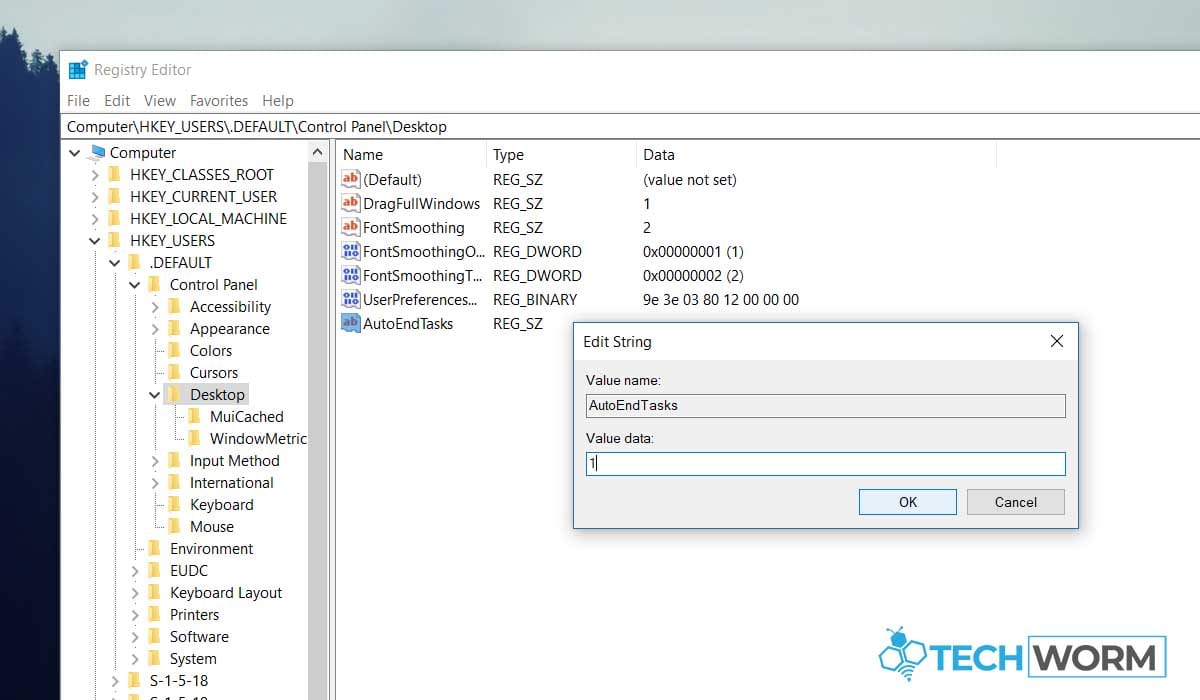Click the Computer icon in the tree

96,153
